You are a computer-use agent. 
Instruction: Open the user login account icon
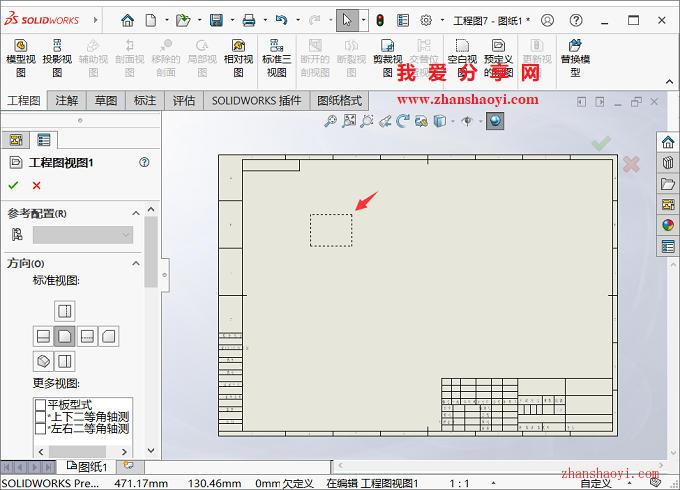click(x=547, y=20)
